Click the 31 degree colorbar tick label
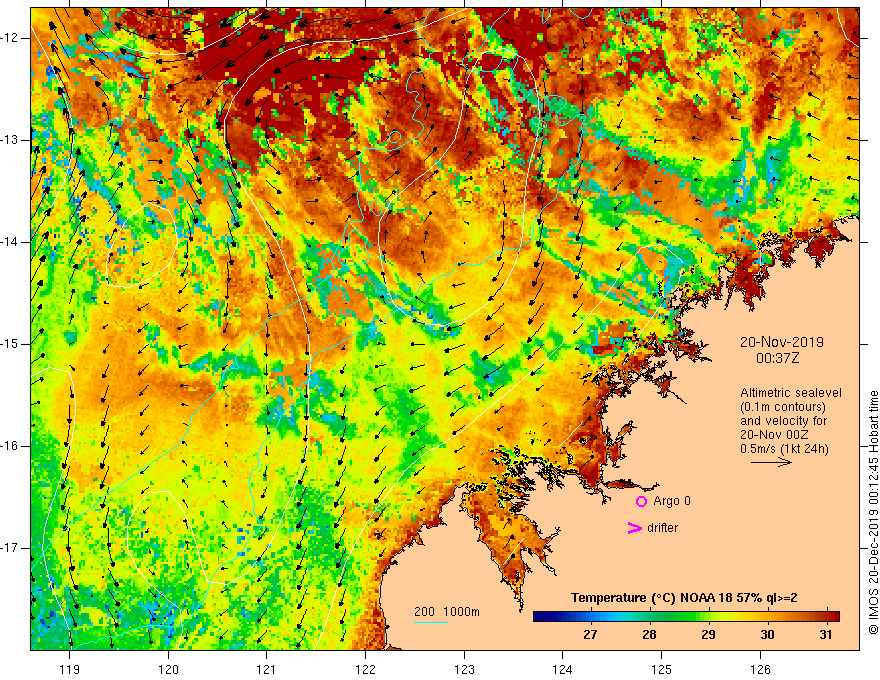Viewport: 880px width, 680px height. 825,635
